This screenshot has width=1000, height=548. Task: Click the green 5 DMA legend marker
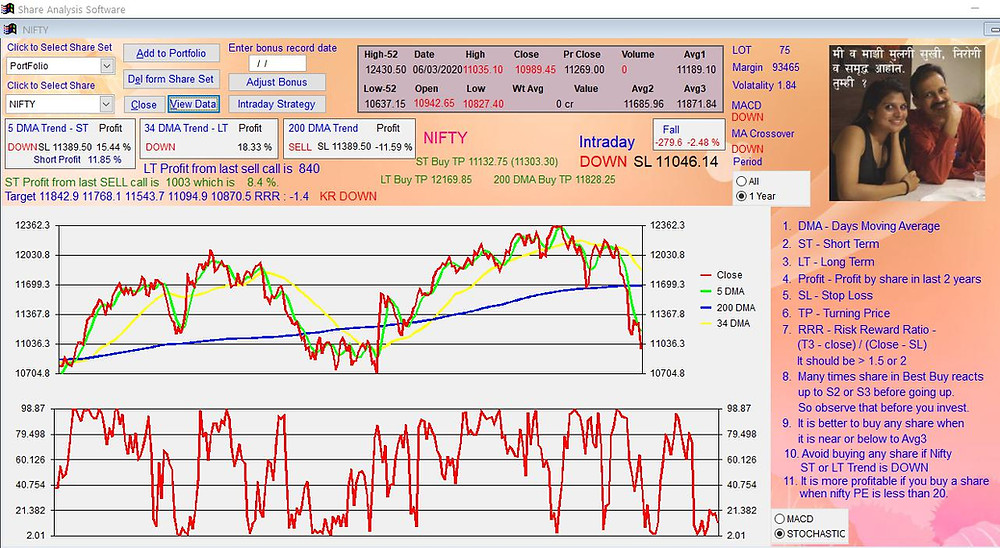(x=705, y=291)
